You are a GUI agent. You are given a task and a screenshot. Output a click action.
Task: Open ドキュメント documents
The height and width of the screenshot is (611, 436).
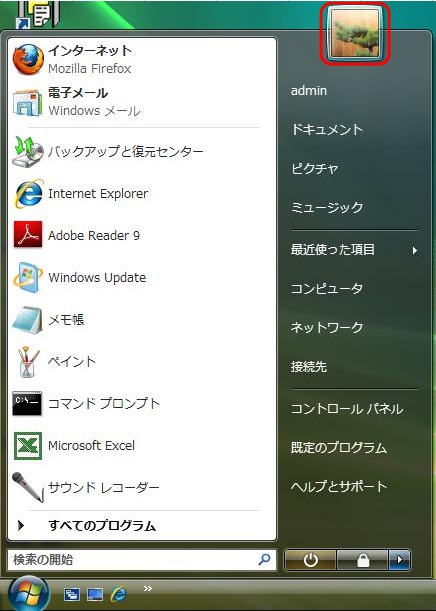pyautogui.click(x=327, y=130)
